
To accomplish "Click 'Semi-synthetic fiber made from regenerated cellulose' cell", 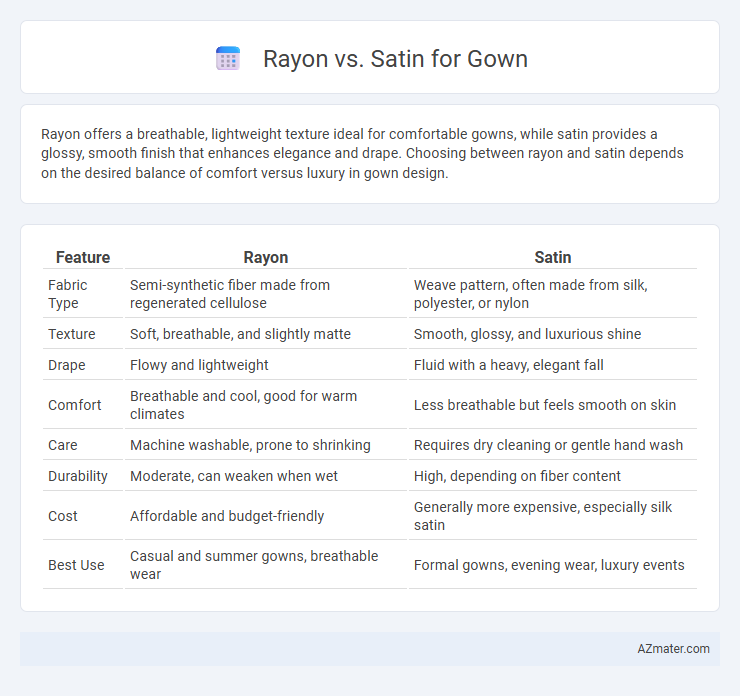I will tap(266, 294).
